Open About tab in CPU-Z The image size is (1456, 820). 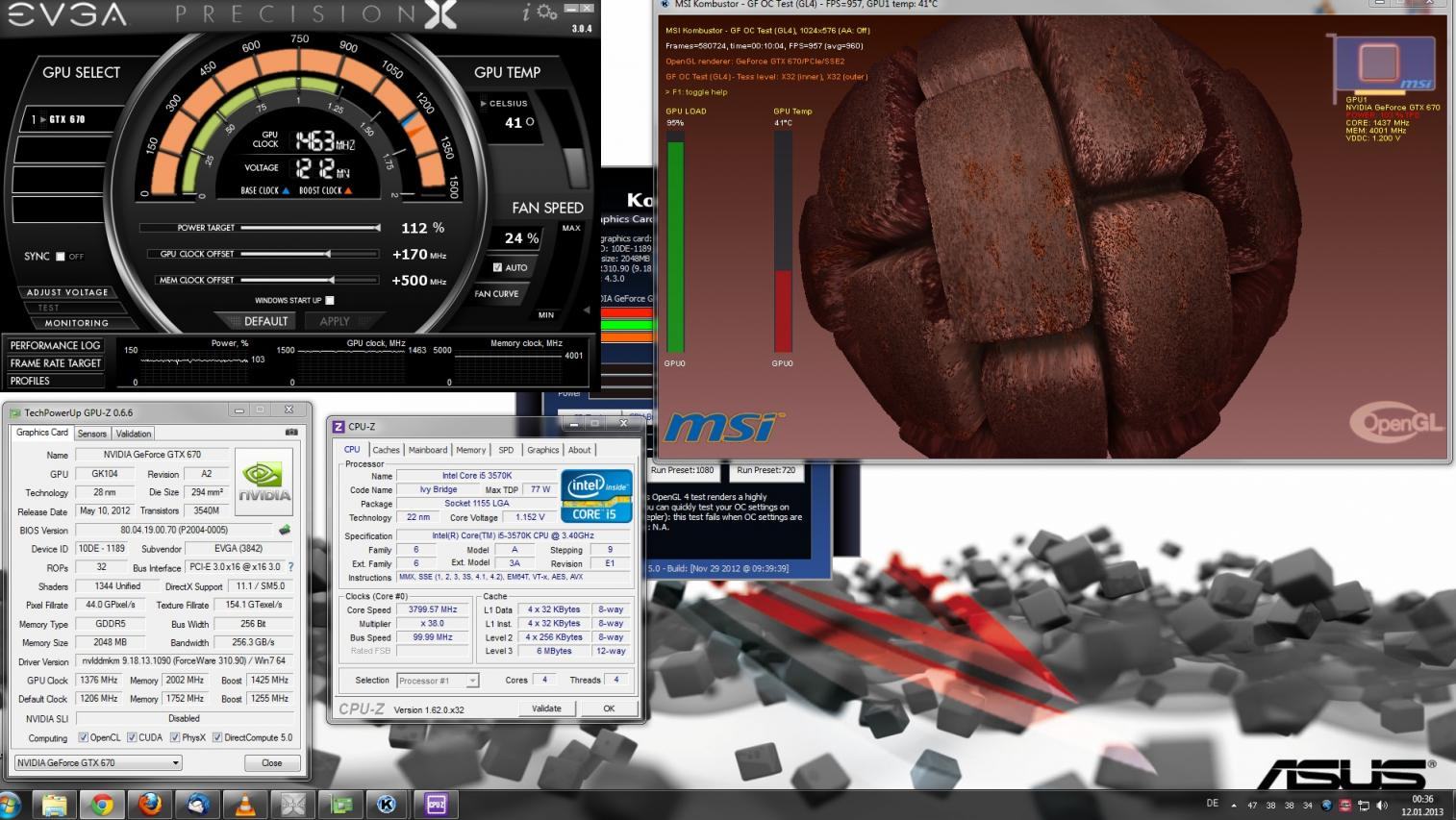click(580, 450)
